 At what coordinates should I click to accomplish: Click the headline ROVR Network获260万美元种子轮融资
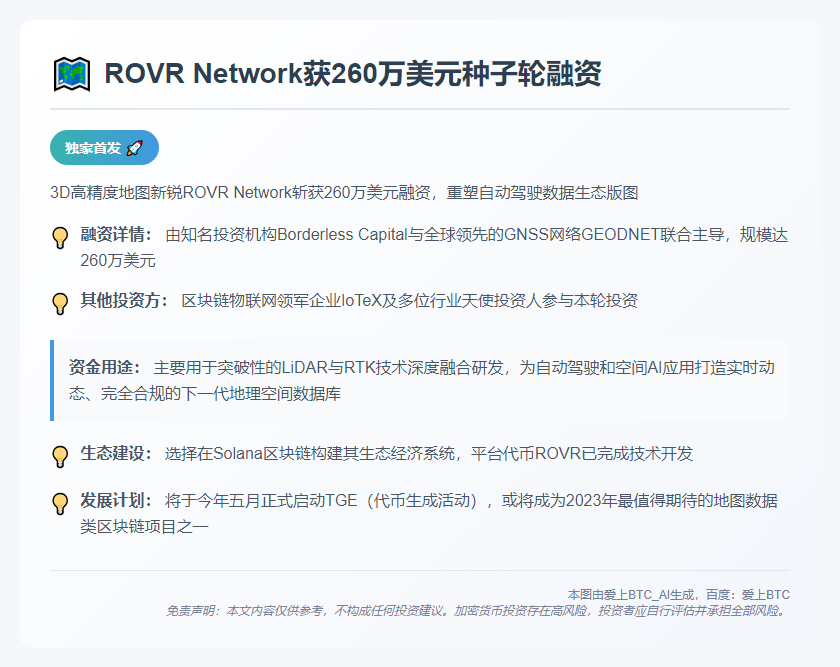tap(353, 73)
